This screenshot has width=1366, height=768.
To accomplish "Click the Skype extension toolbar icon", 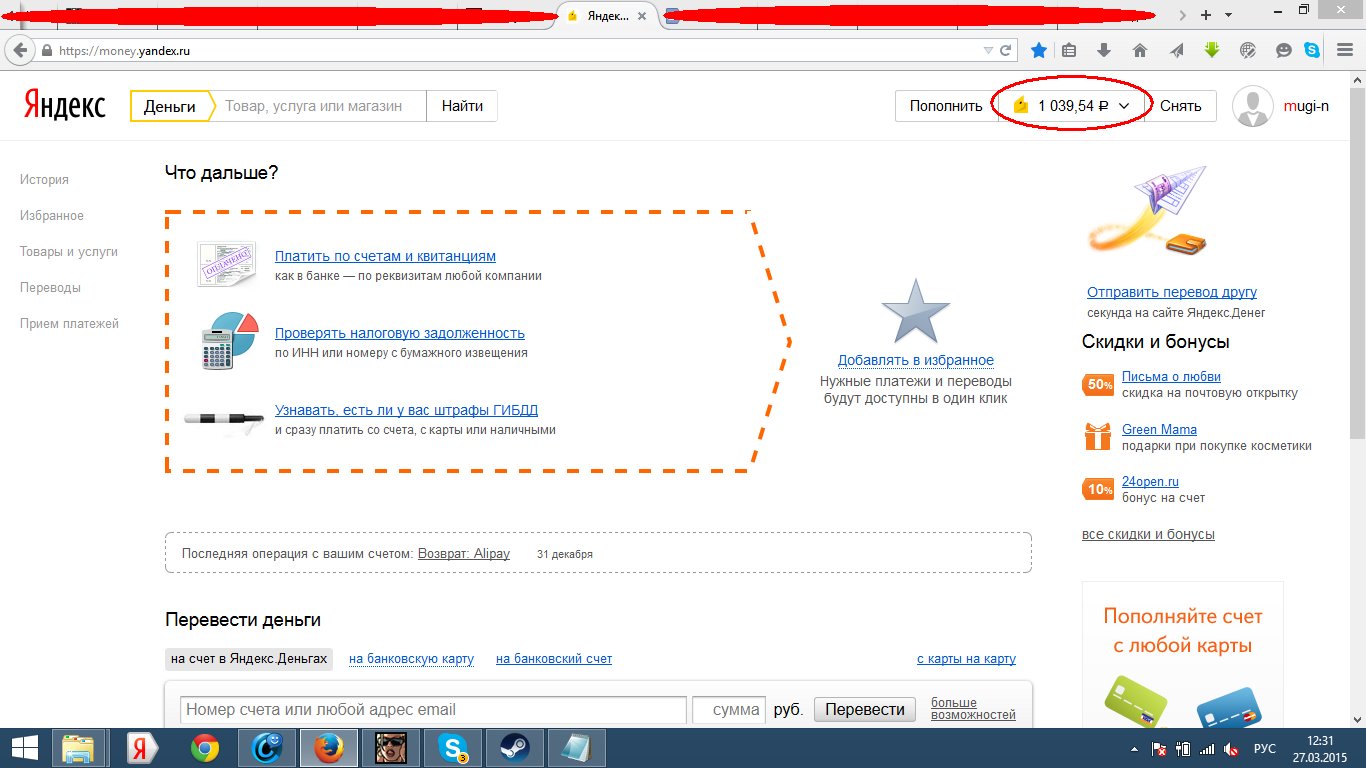I will (1310, 50).
